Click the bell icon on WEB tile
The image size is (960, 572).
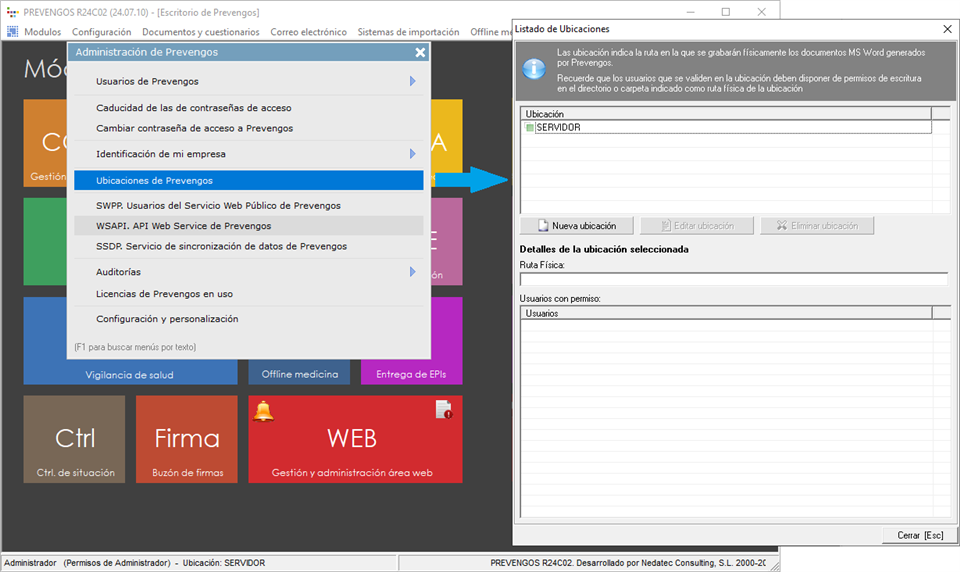coord(264,411)
